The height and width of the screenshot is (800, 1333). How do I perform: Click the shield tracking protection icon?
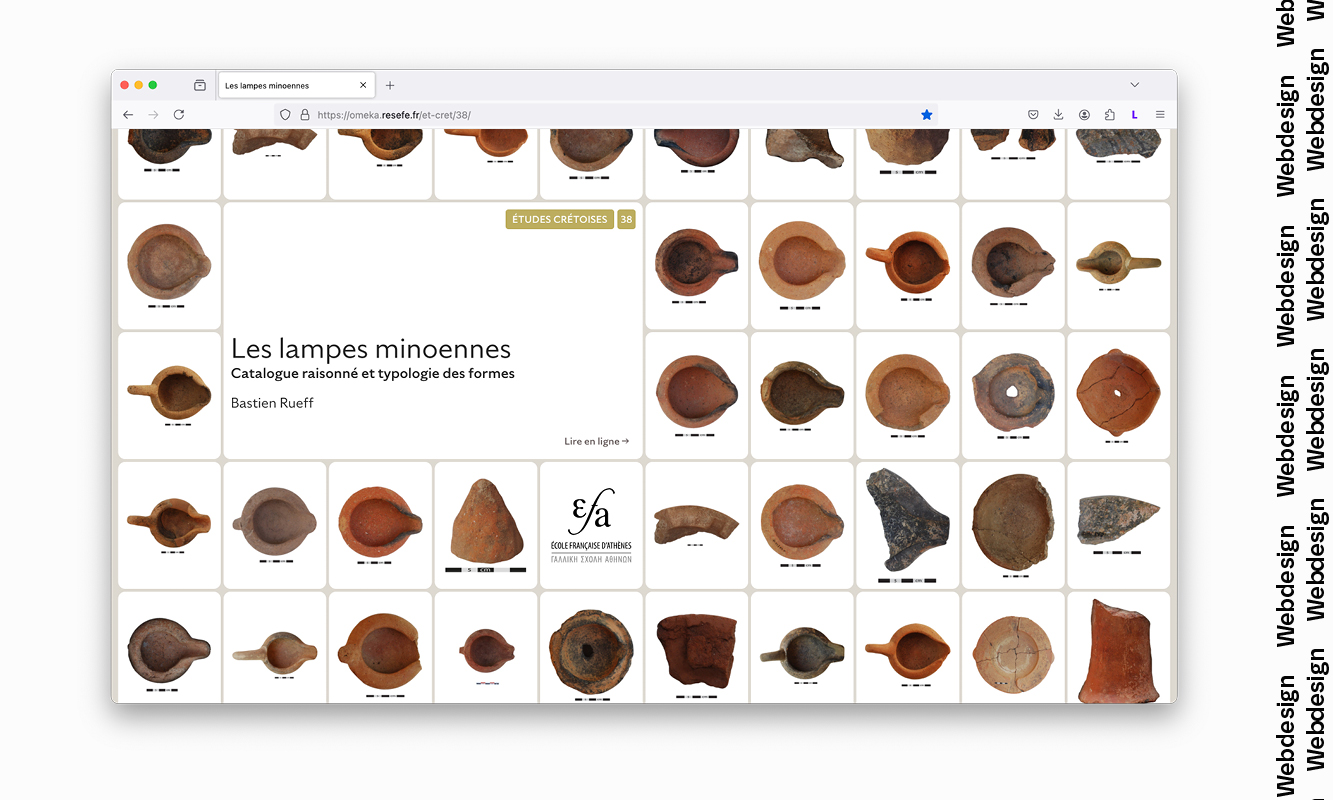(285, 115)
